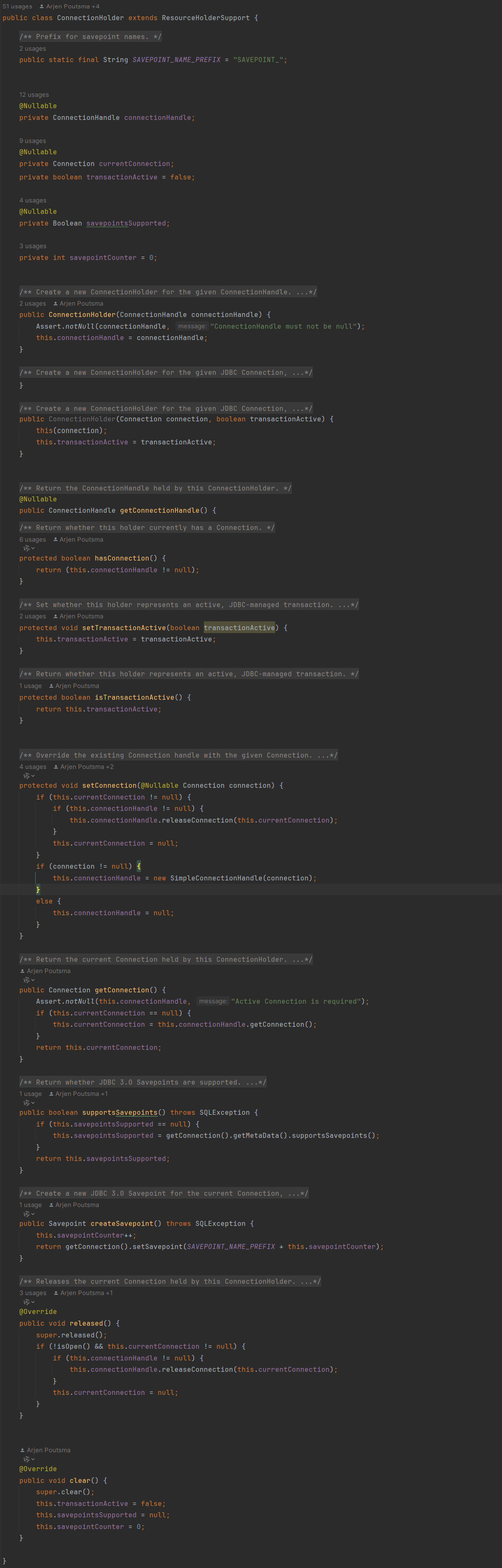Click 'supportsSavepoints' method declaration name
This screenshot has width=502, height=1568.
coord(120,1112)
